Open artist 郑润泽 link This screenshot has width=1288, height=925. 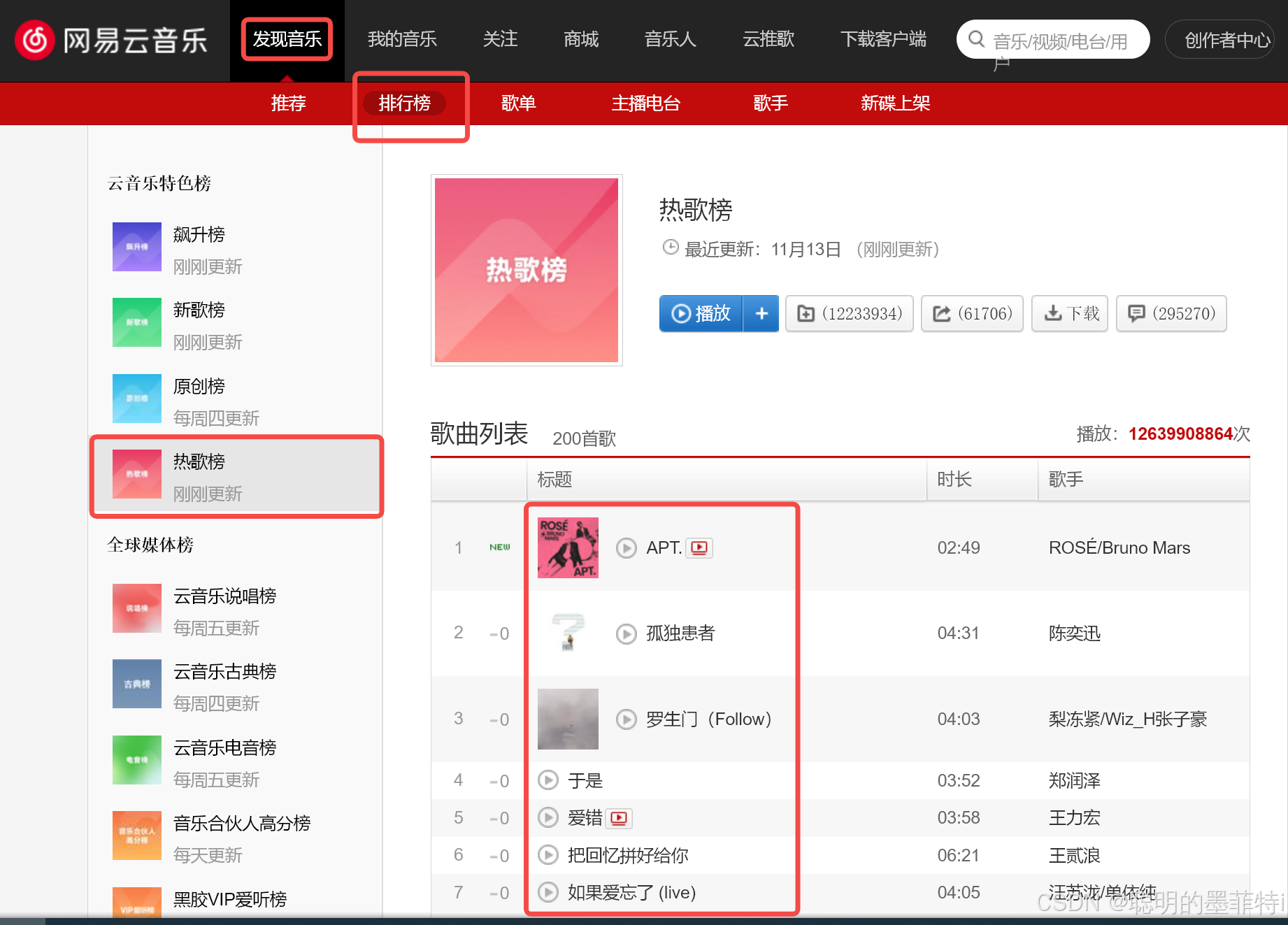pos(1075,780)
